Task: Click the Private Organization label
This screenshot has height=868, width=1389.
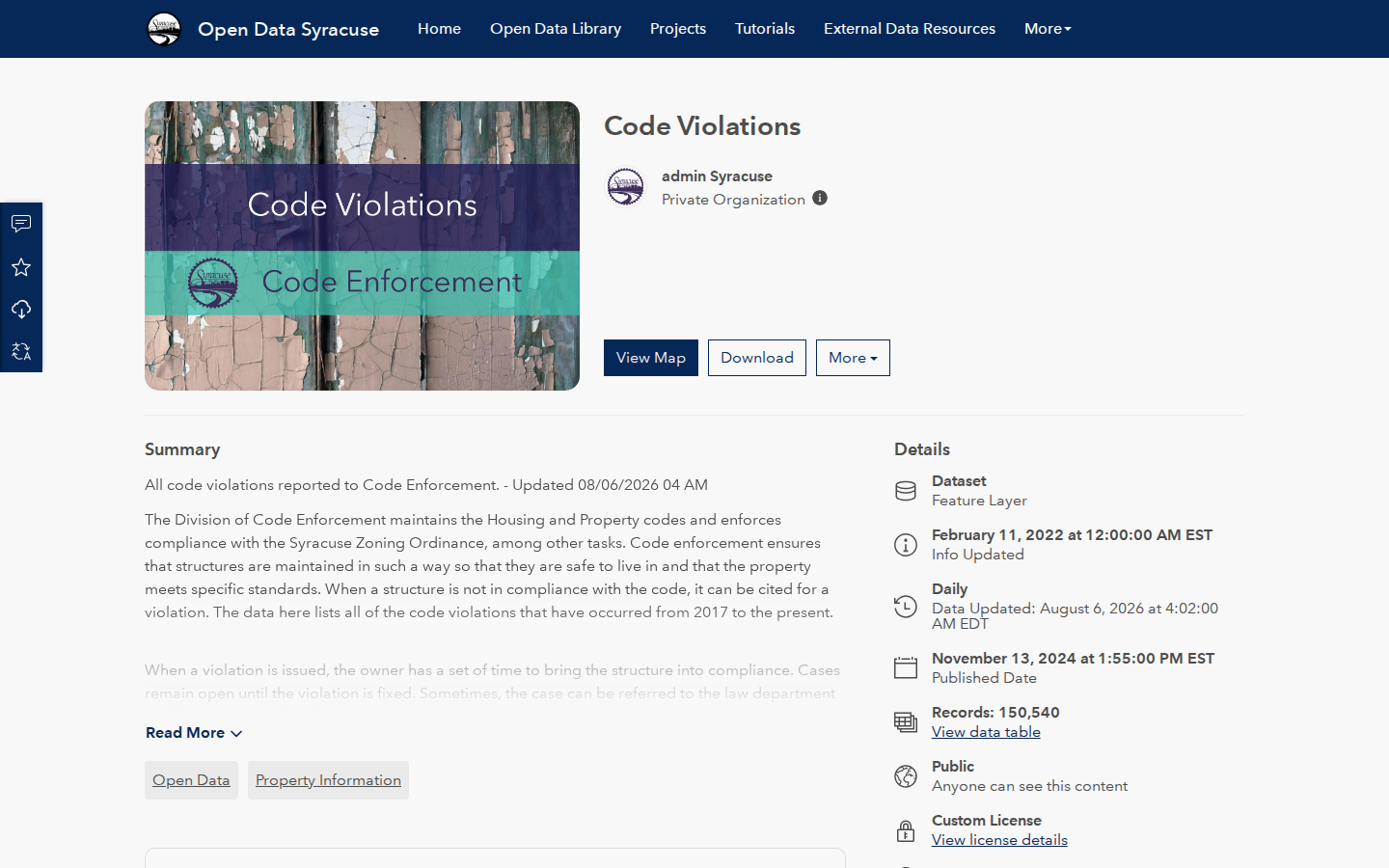Action: [x=733, y=200]
